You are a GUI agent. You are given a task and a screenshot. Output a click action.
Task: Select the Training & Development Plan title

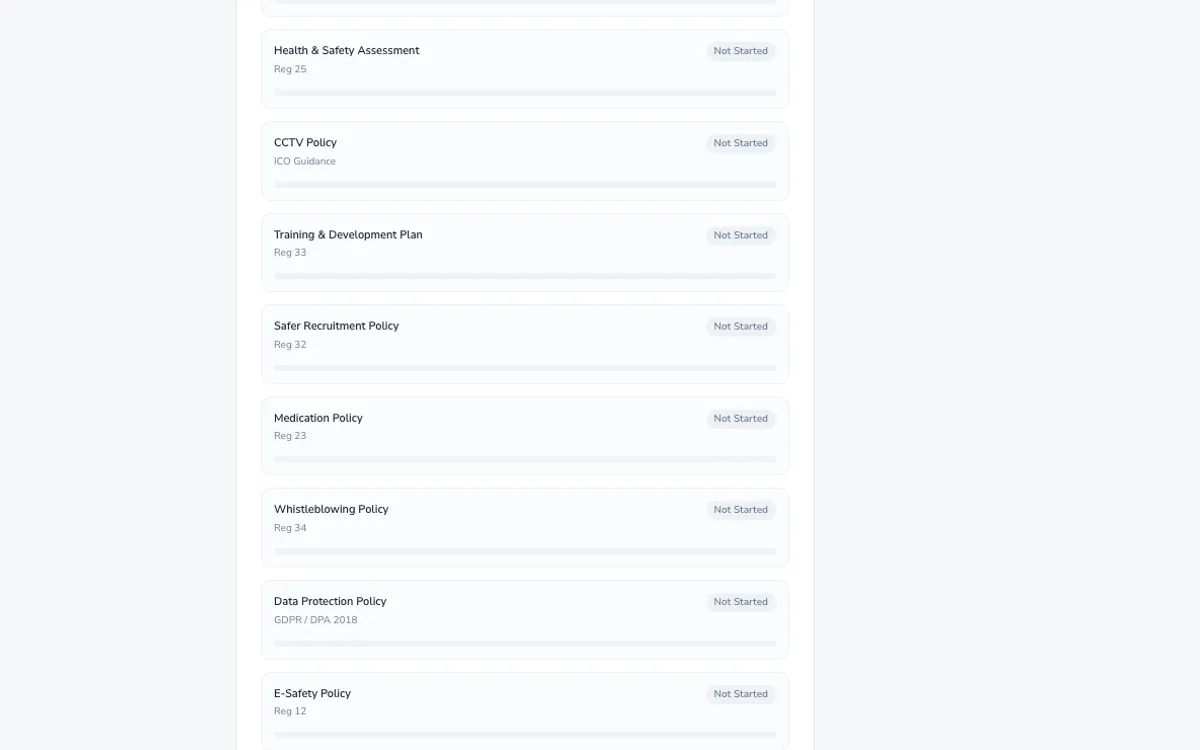point(348,235)
